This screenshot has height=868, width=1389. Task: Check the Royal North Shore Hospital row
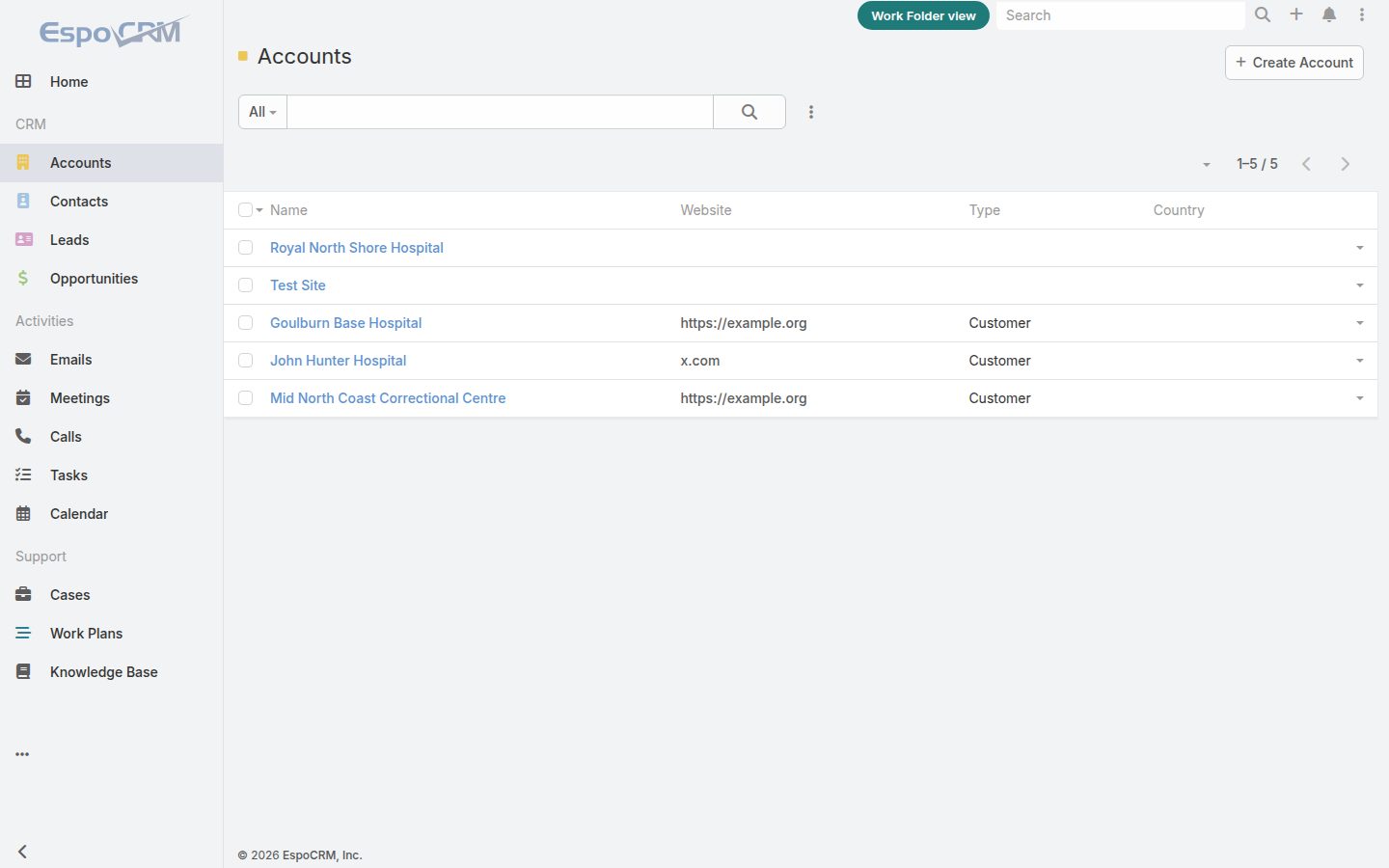pos(245,247)
